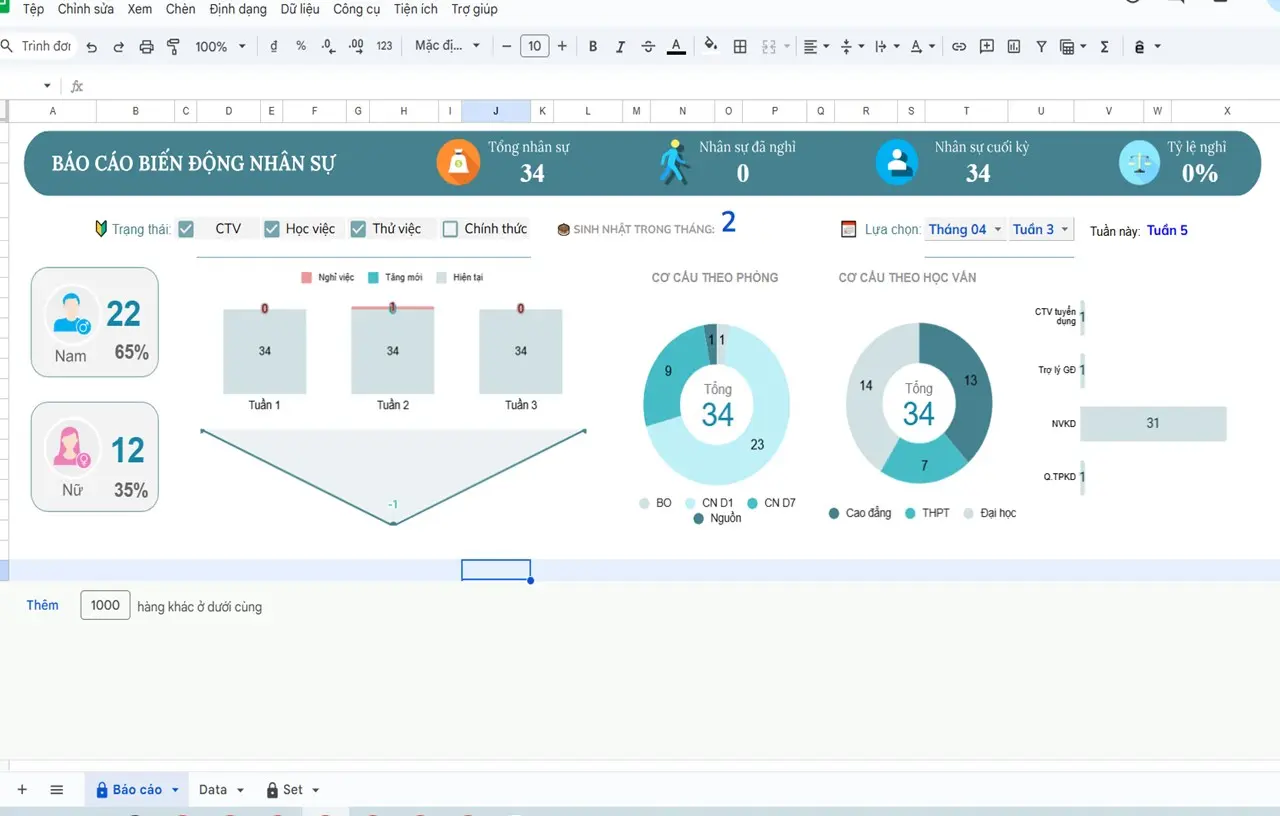Image resolution: width=1280 pixels, height=816 pixels.
Task: Undo the last action
Action: 92,46
